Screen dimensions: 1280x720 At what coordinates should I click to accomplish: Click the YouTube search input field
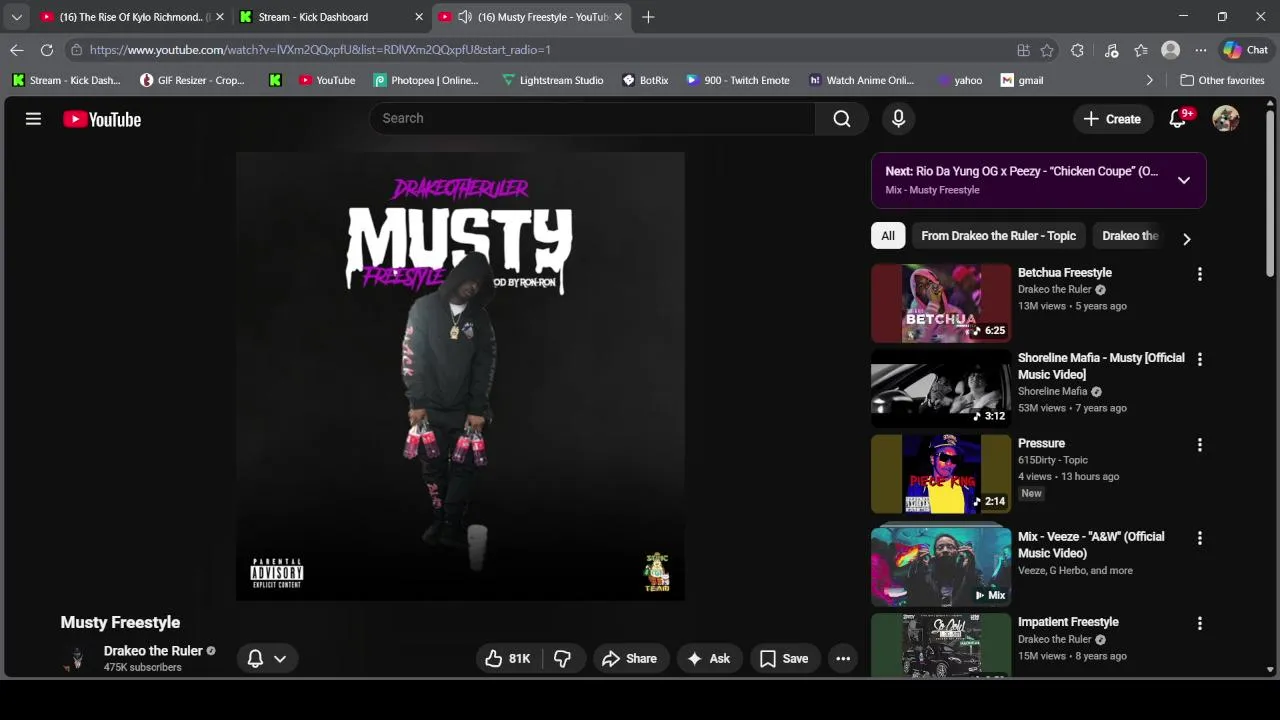click(592, 118)
